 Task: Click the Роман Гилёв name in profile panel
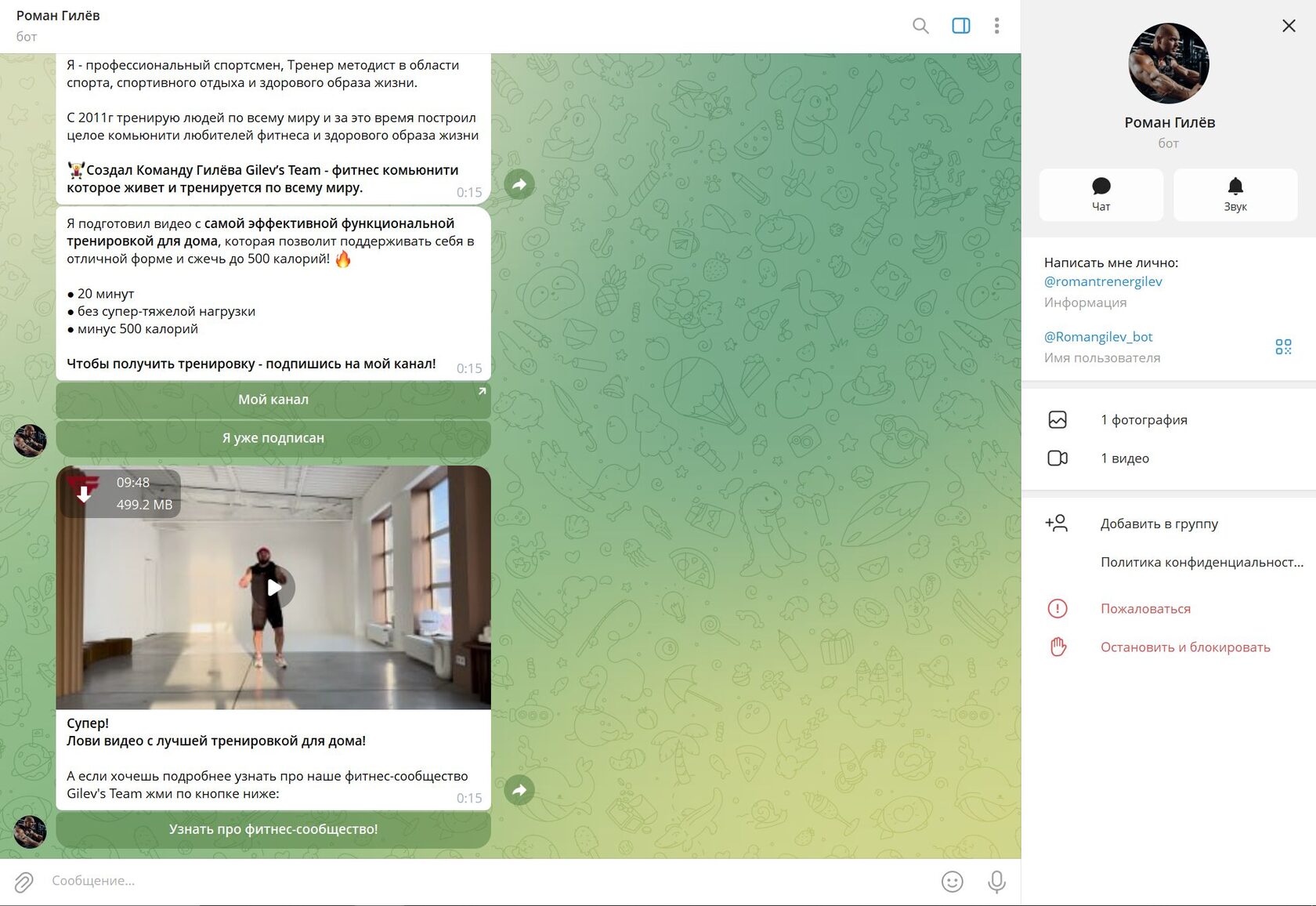(1170, 122)
